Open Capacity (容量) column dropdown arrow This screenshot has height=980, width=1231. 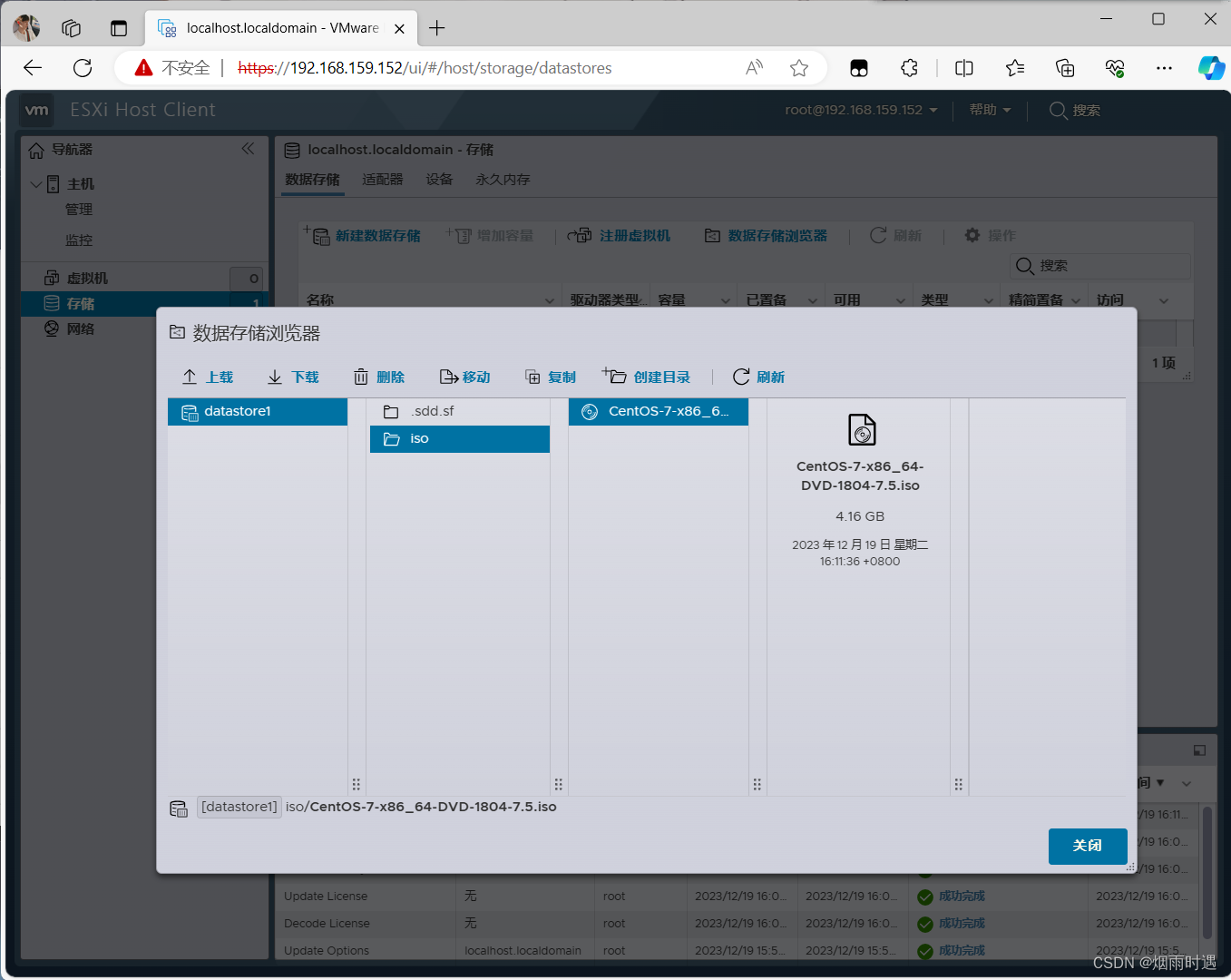pos(726,300)
